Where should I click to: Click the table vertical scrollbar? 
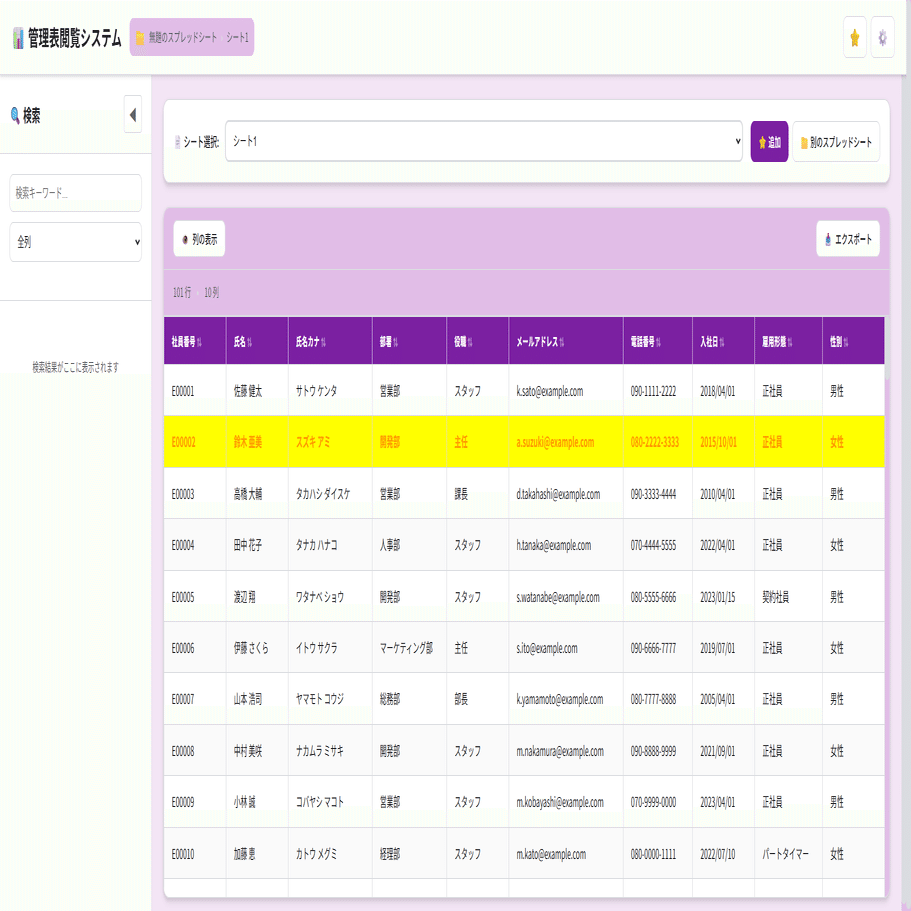(887, 349)
